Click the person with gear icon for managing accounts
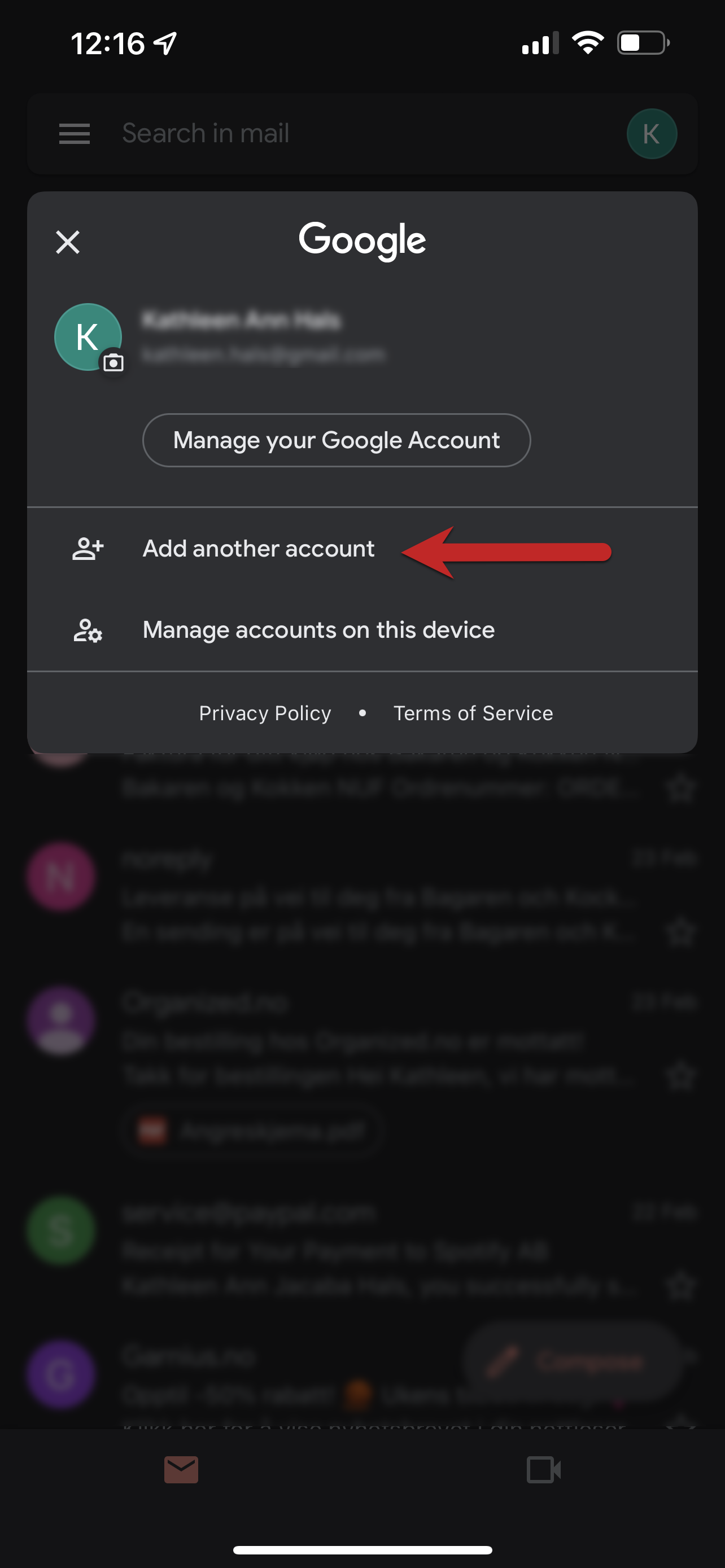Image resolution: width=725 pixels, height=1568 pixels. coord(87,631)
